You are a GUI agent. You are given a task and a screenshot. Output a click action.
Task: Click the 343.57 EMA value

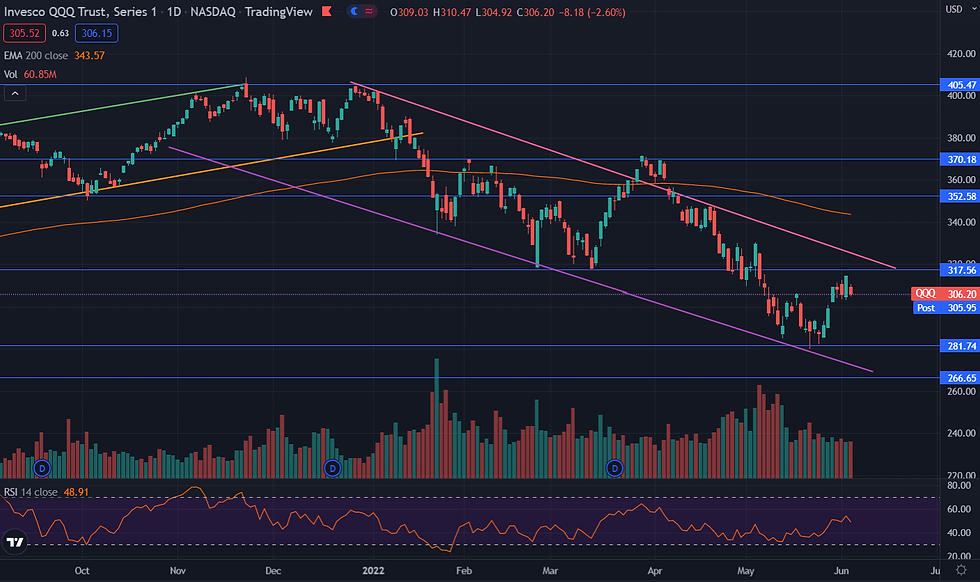coord(89,56)
